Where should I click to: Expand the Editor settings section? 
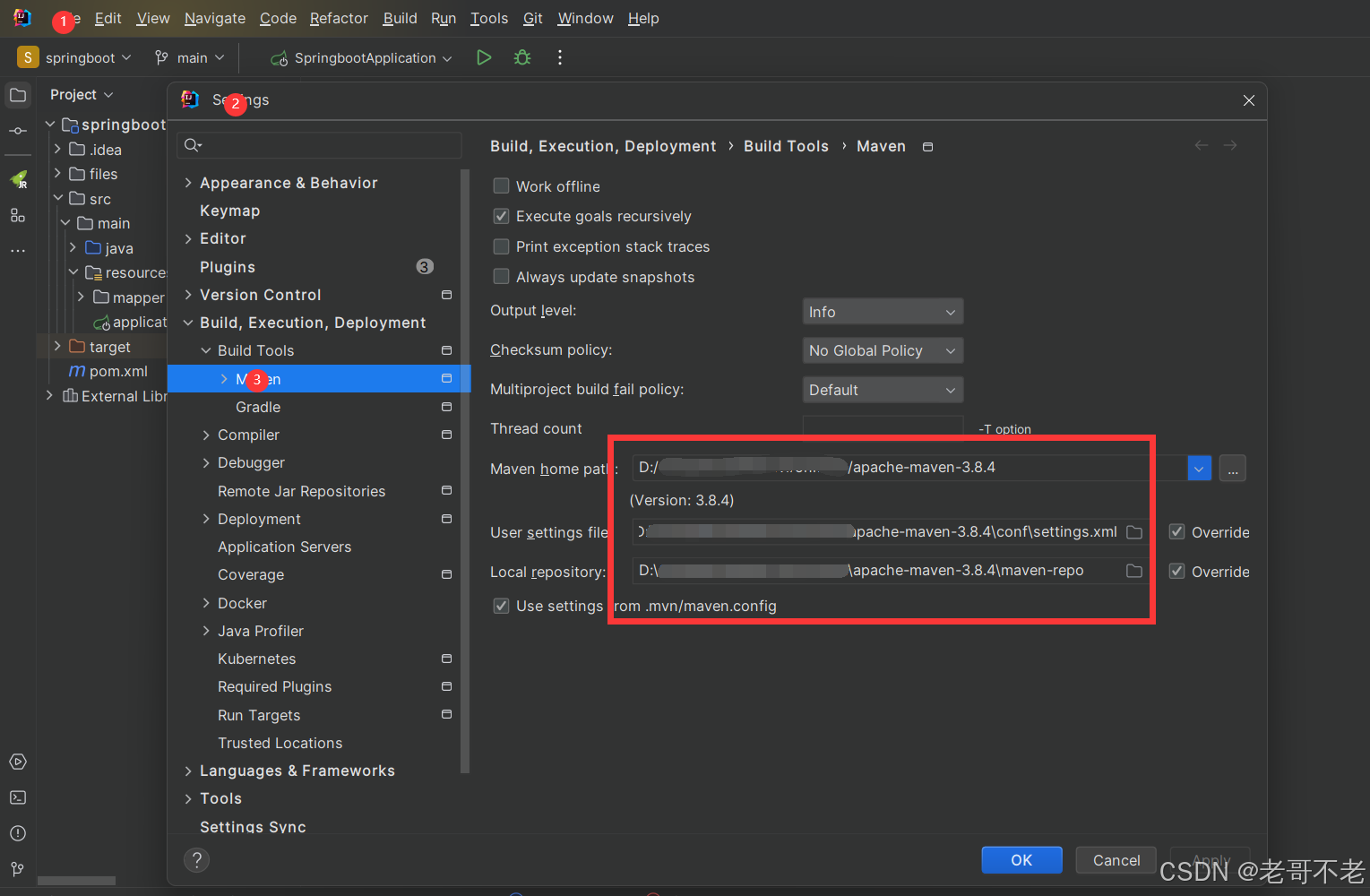[188, 238]
